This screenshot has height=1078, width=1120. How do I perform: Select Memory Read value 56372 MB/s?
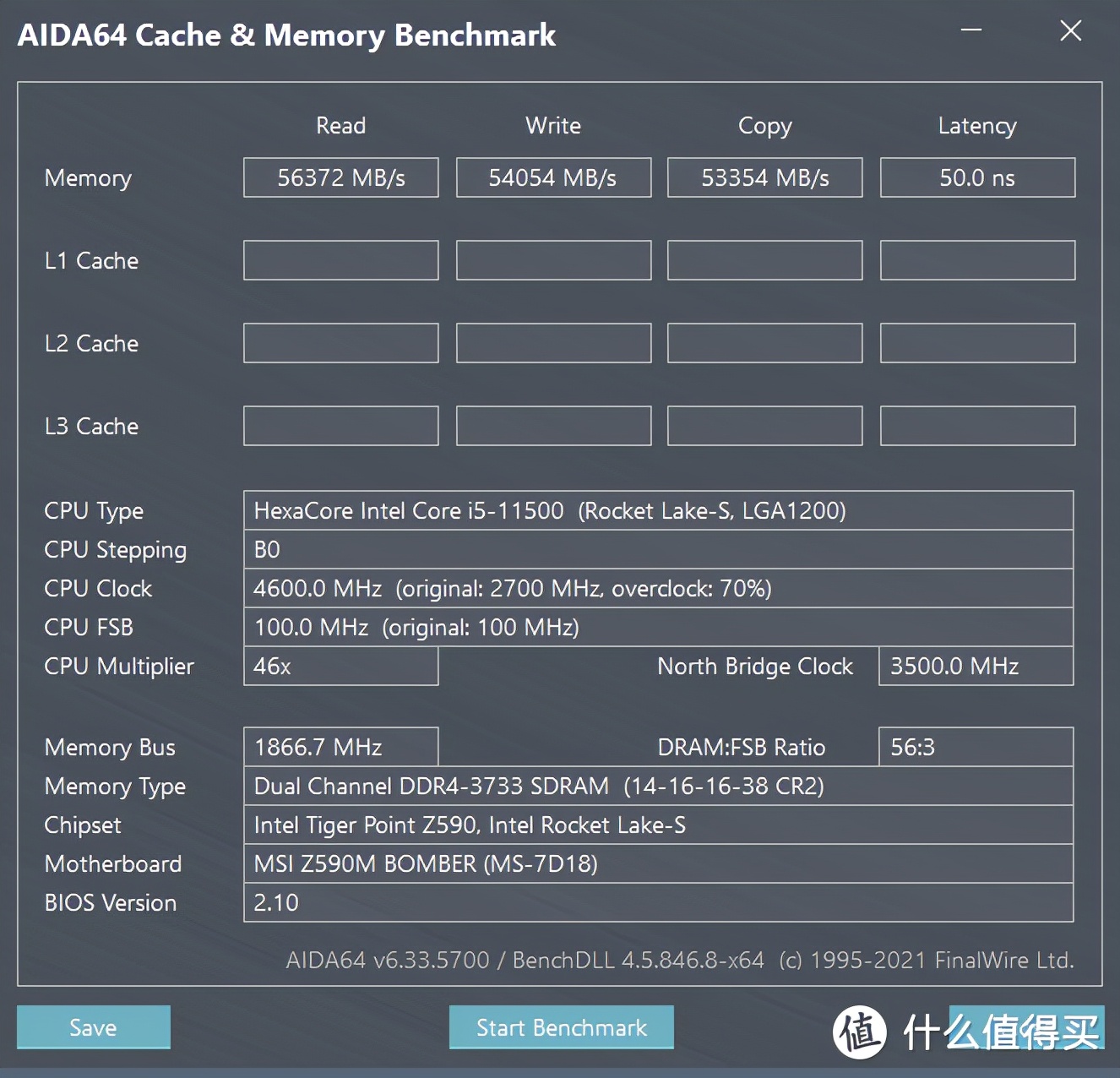(x=341, y=177)
